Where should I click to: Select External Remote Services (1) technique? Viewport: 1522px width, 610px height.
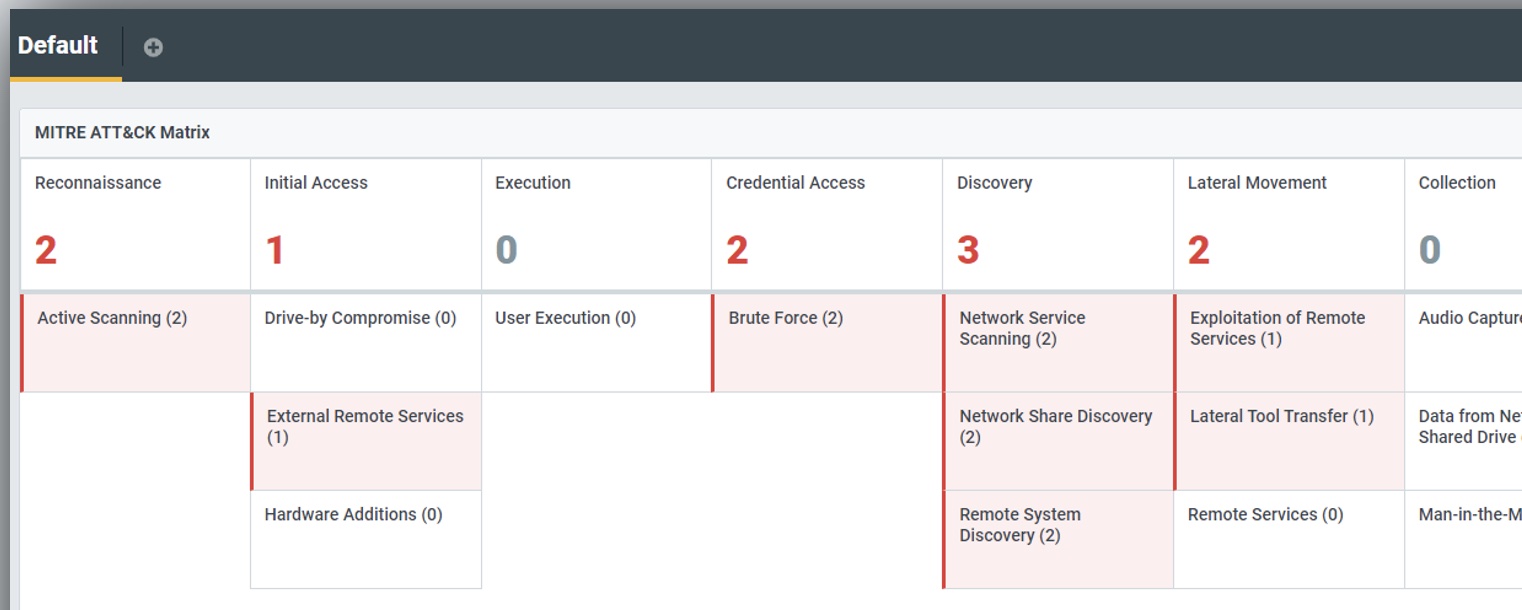tap(366, 440)
